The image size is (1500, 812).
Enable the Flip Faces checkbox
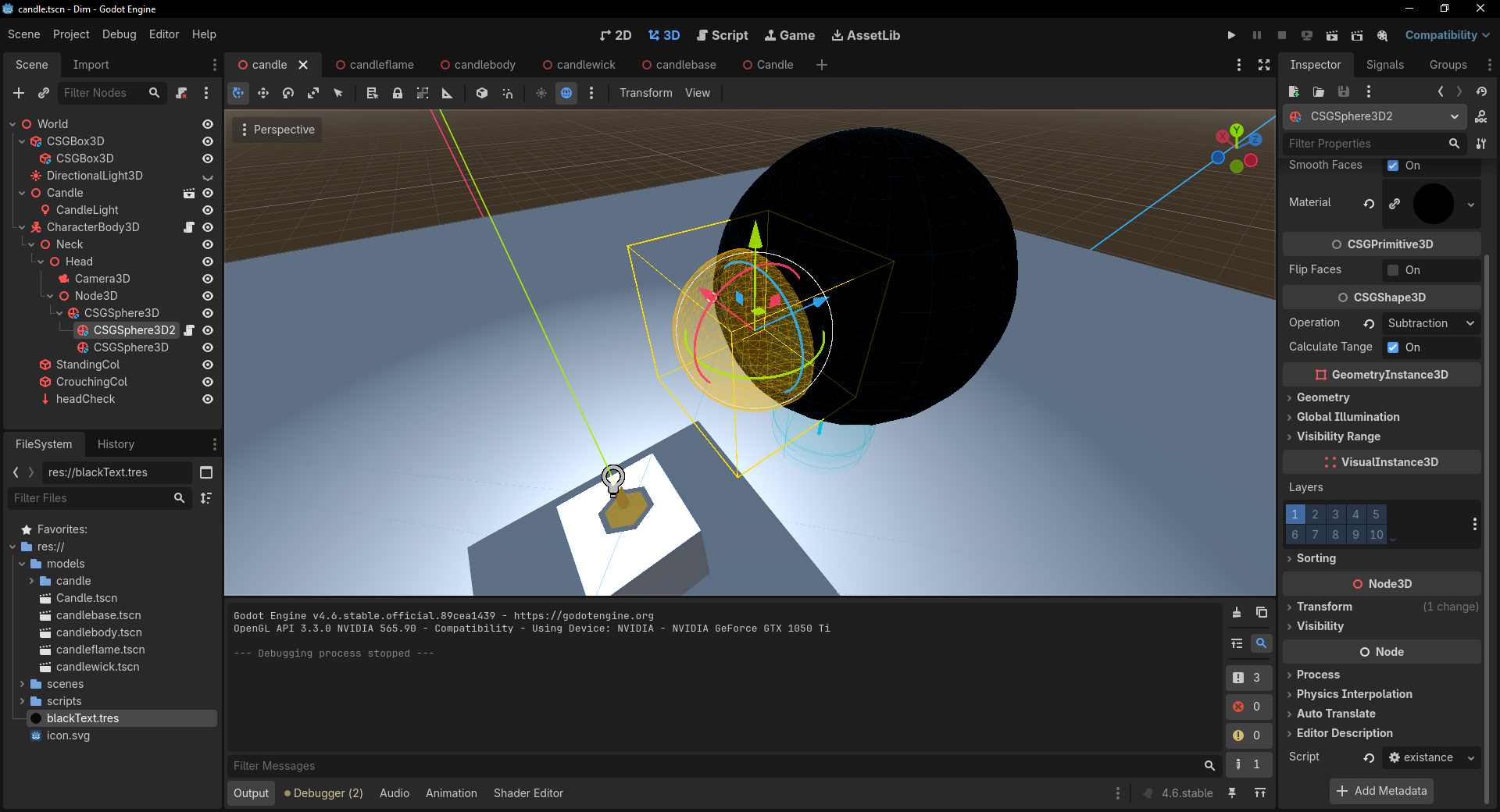click(x=1393, y=270)
